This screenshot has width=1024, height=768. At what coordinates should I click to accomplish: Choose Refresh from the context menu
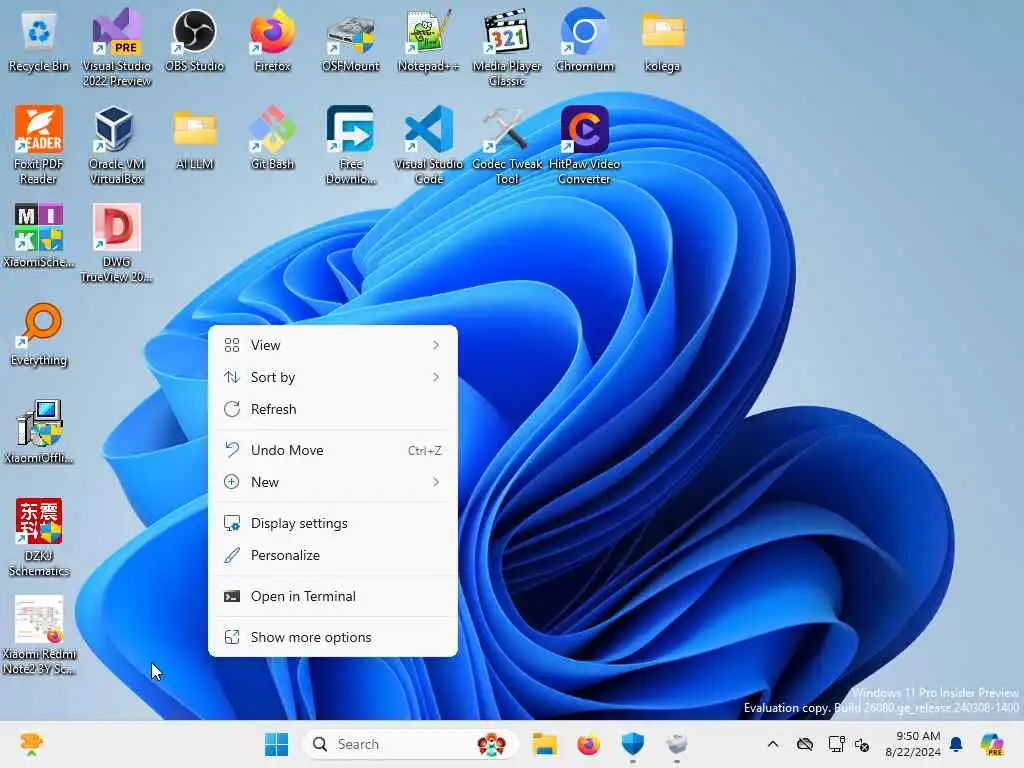click(x=332, y=409)
